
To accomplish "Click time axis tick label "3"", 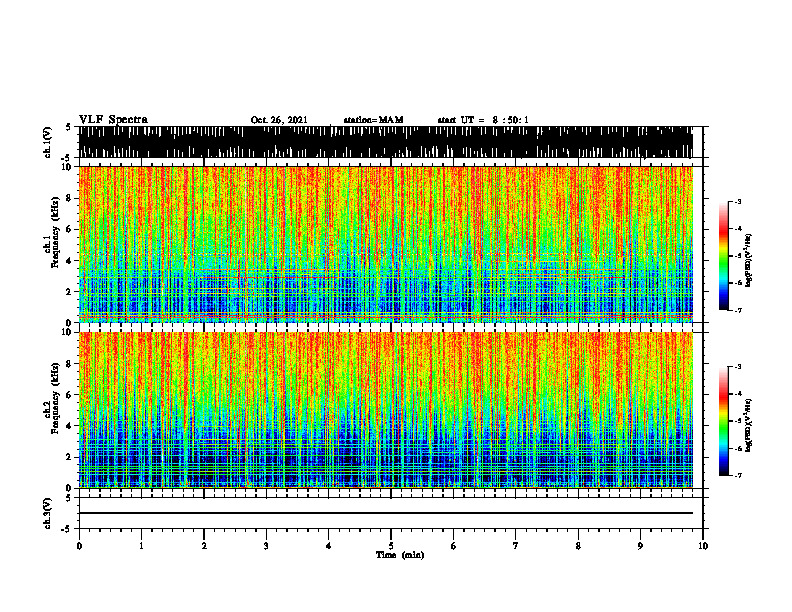I will click(x=266, y=546).
